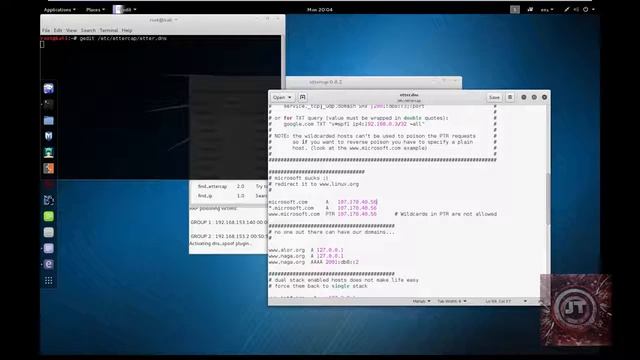This screenshot has height=360, width=640.
Task: Open the INS mode dropdown arrow in status bar
Action: [x=525, y=301]
